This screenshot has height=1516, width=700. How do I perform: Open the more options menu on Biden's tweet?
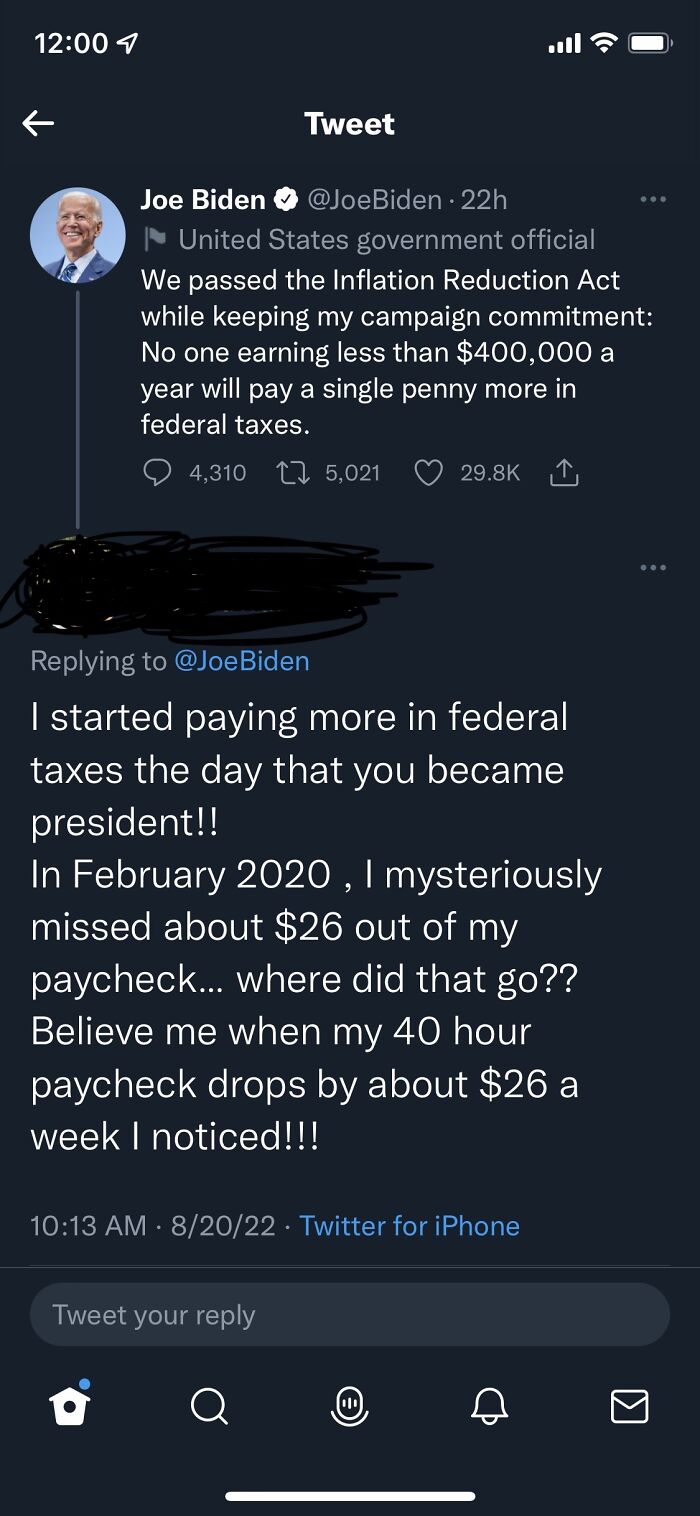653,199
